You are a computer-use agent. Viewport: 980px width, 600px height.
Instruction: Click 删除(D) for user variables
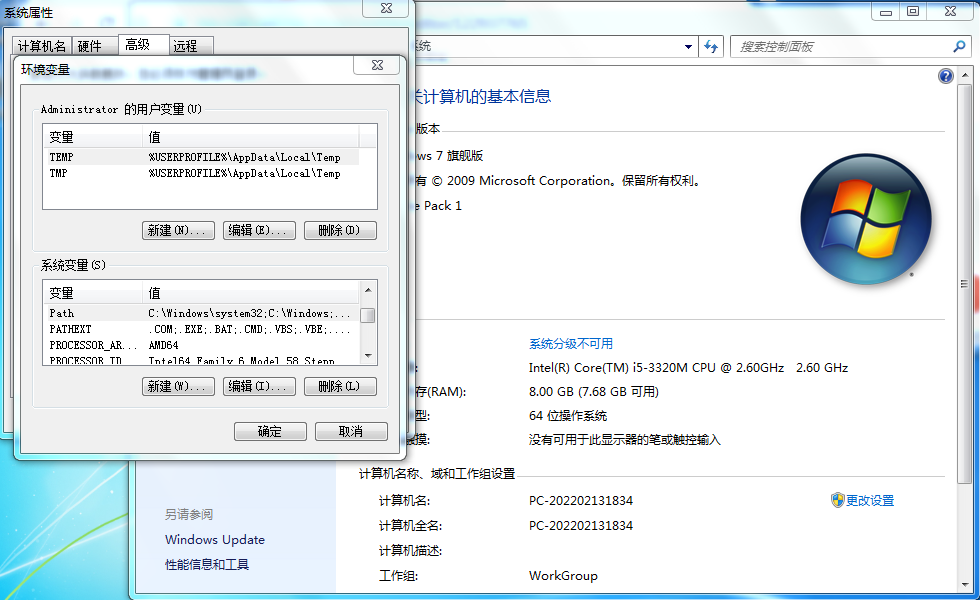coord(340,230)
